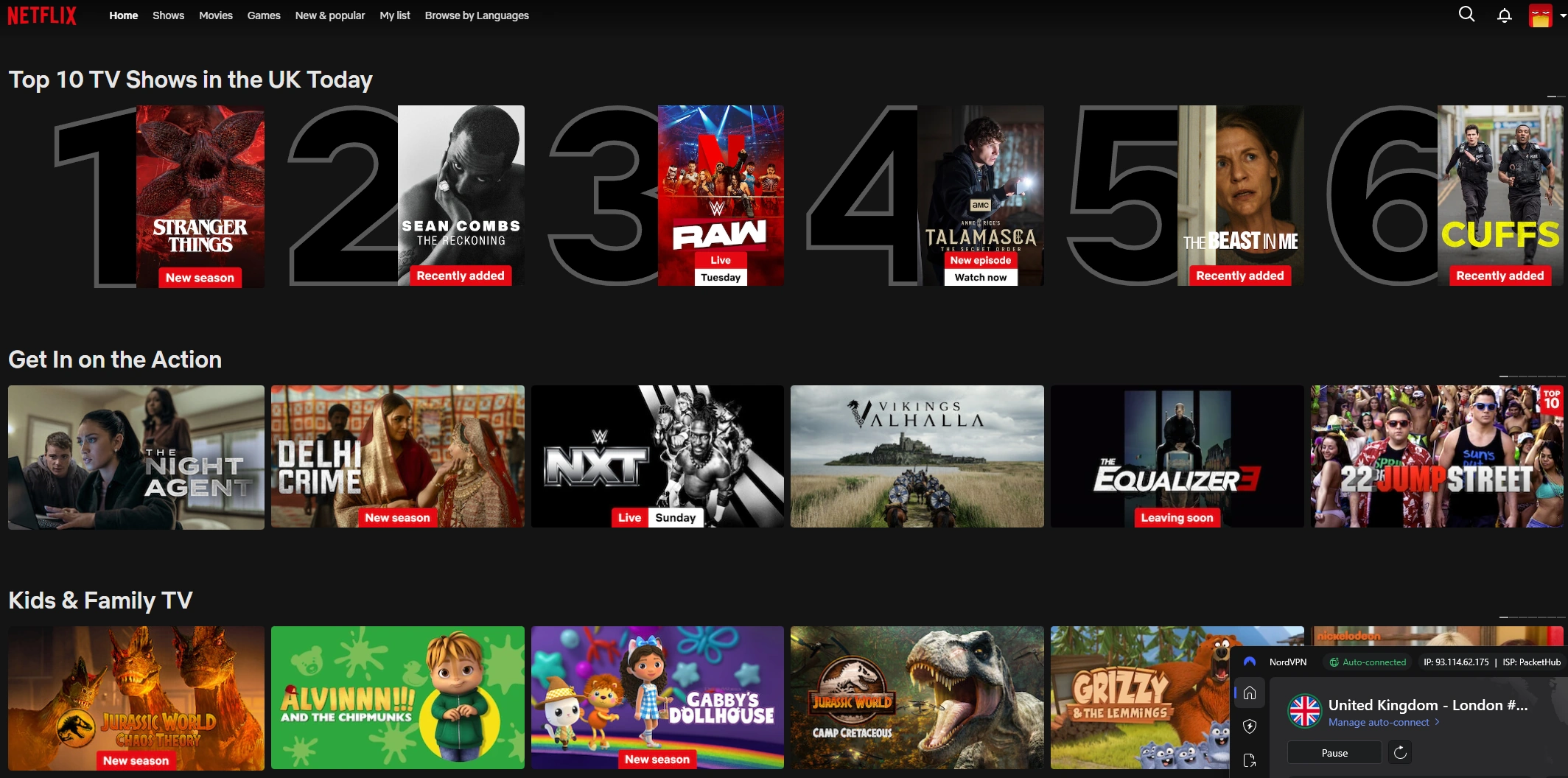Open the Movies menu item

pyautogui.click(x=216, y=15)
